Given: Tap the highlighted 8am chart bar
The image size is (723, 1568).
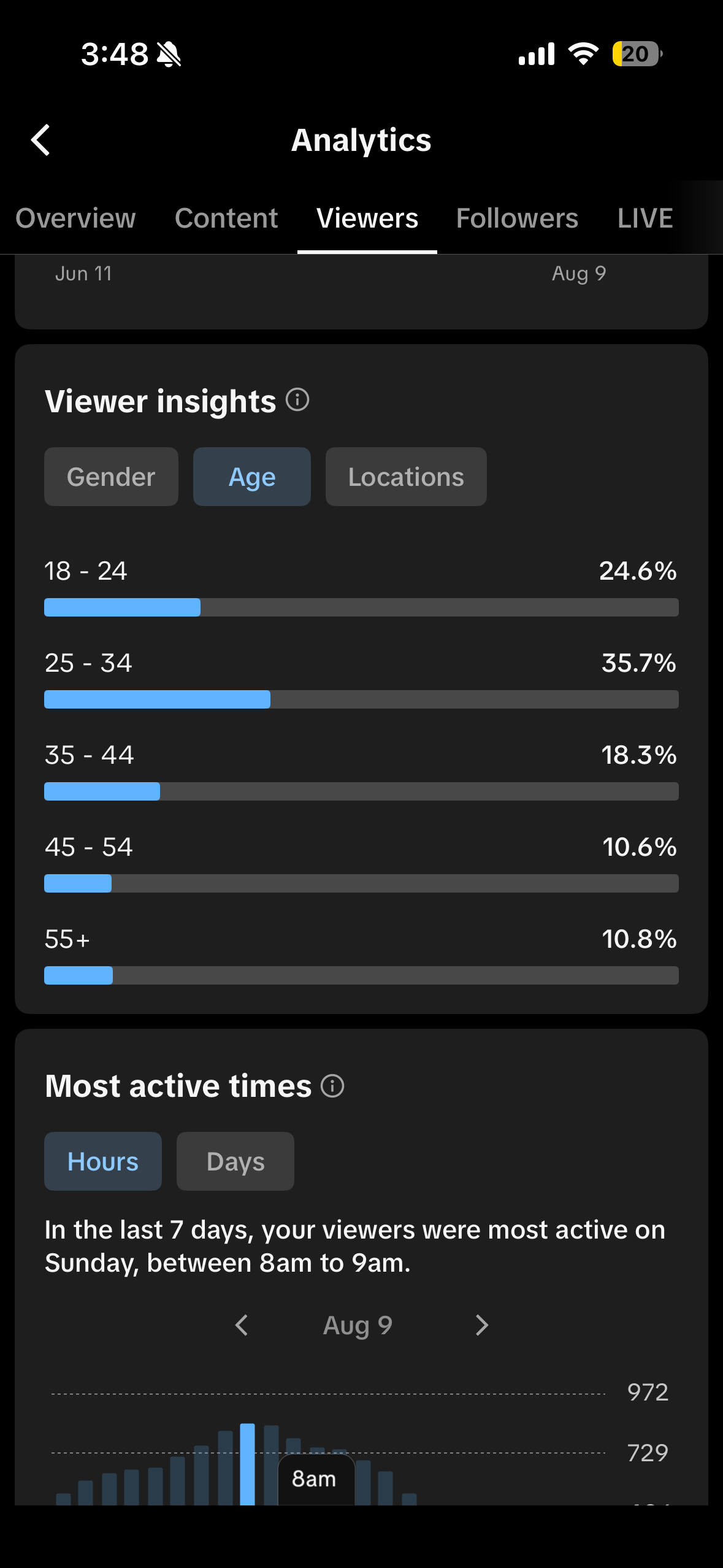Looking at the screenshot, I should coord(247,1464).
